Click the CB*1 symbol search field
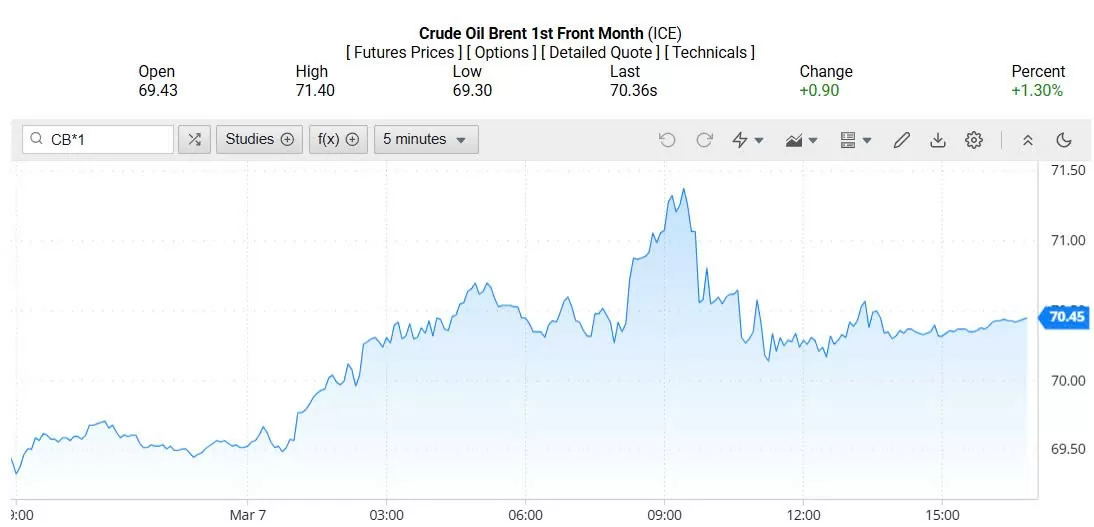The image size is (1094, 527). pos(98,140)
